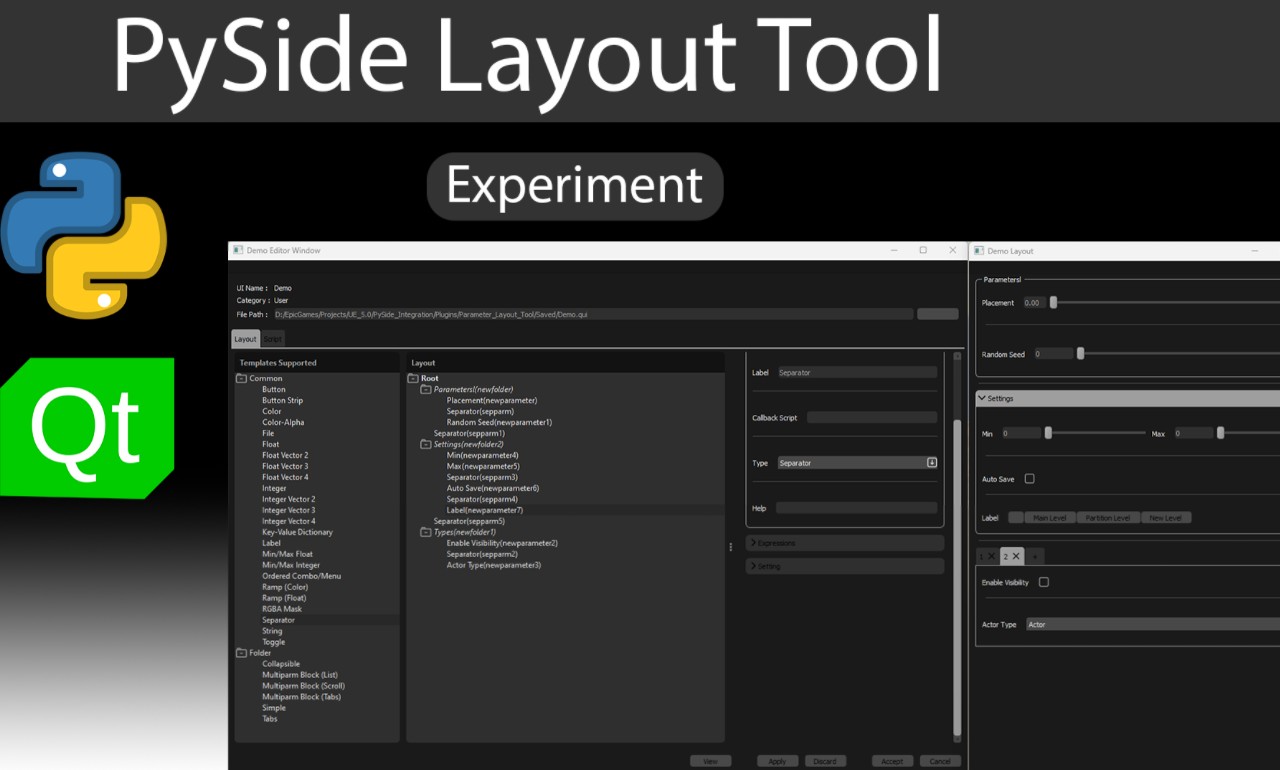This screenshot has width=1280, height=770.
Task: Click the Callback Script input field
Action: [871, 417]
